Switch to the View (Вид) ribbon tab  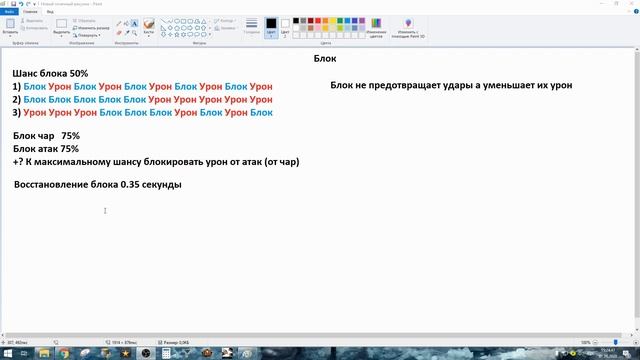tap(50, 11)
